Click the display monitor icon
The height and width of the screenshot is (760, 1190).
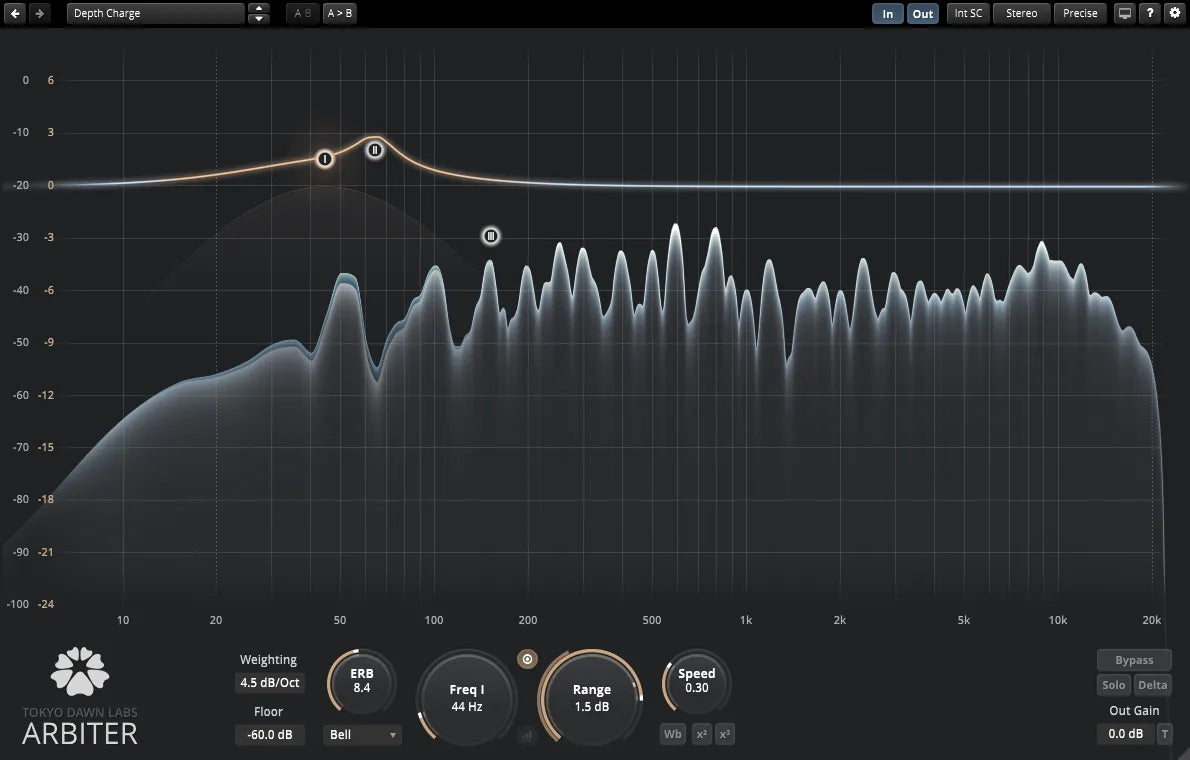click(1125, 13)
